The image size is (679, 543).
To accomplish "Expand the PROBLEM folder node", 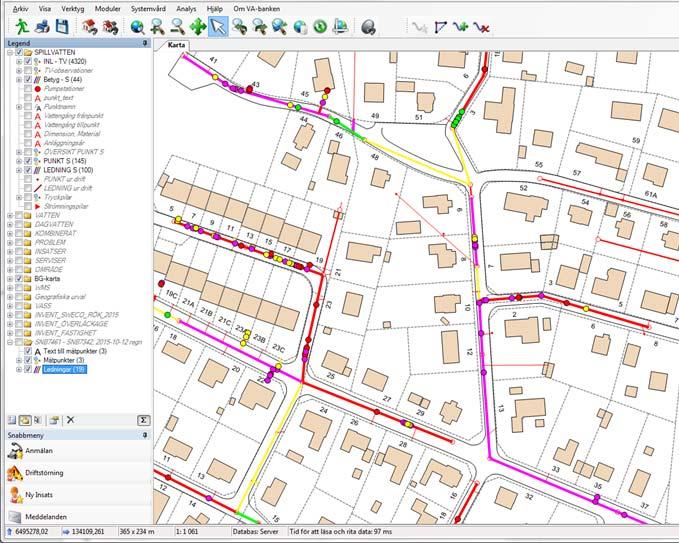I will tap(10, 242).
